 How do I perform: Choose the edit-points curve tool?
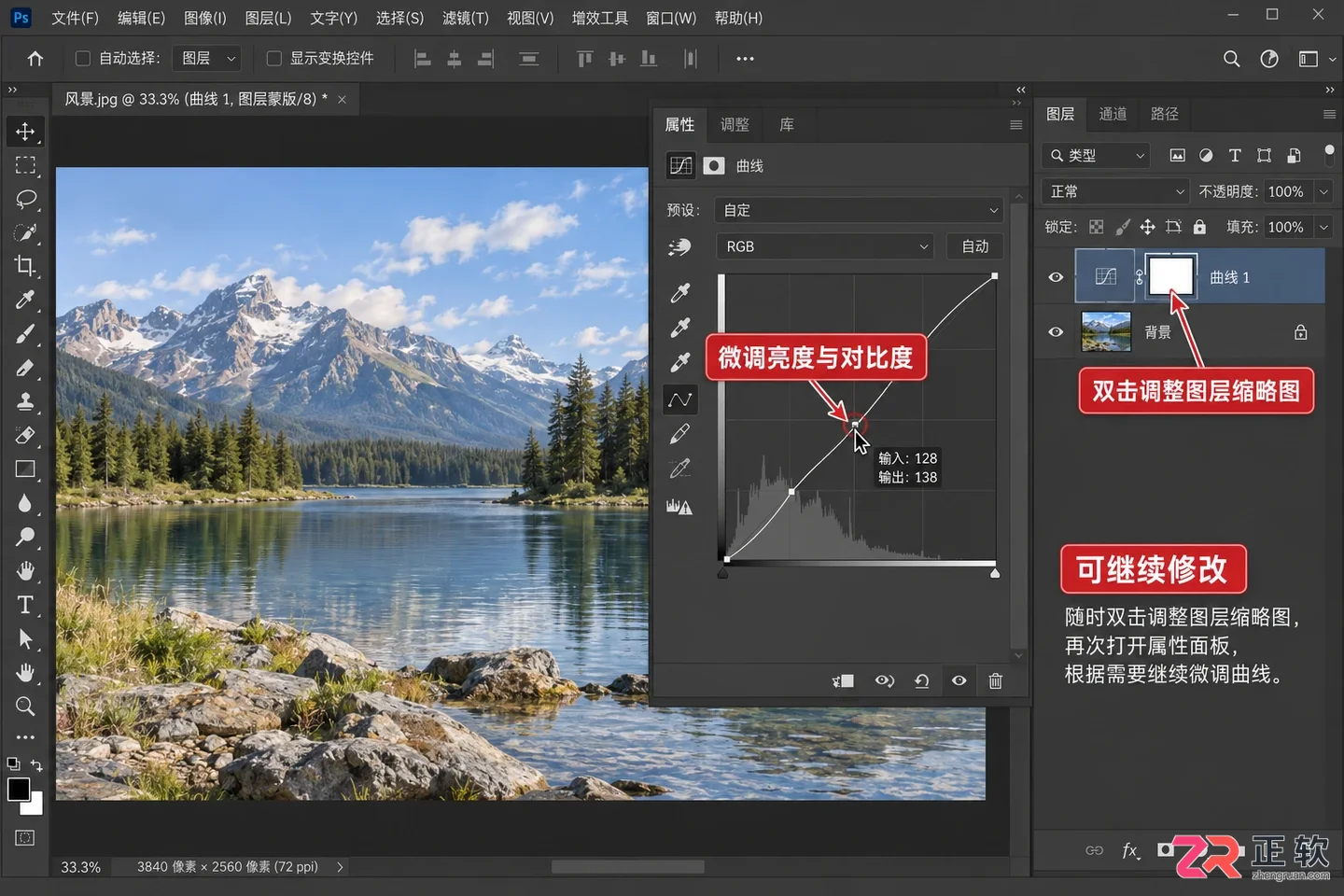tap(680, 399)
